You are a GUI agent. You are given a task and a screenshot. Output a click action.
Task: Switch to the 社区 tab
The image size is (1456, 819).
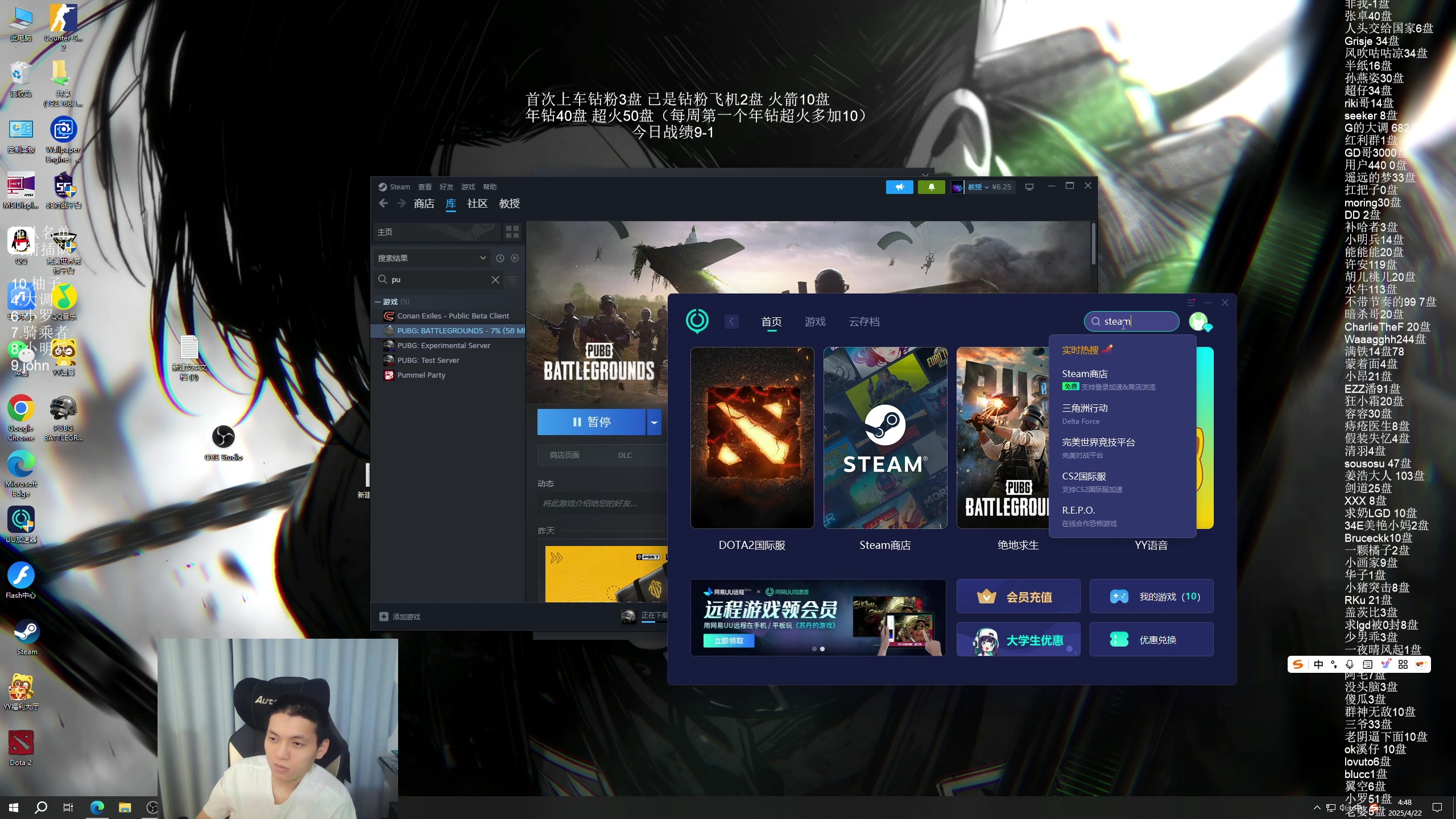point(477,204)
